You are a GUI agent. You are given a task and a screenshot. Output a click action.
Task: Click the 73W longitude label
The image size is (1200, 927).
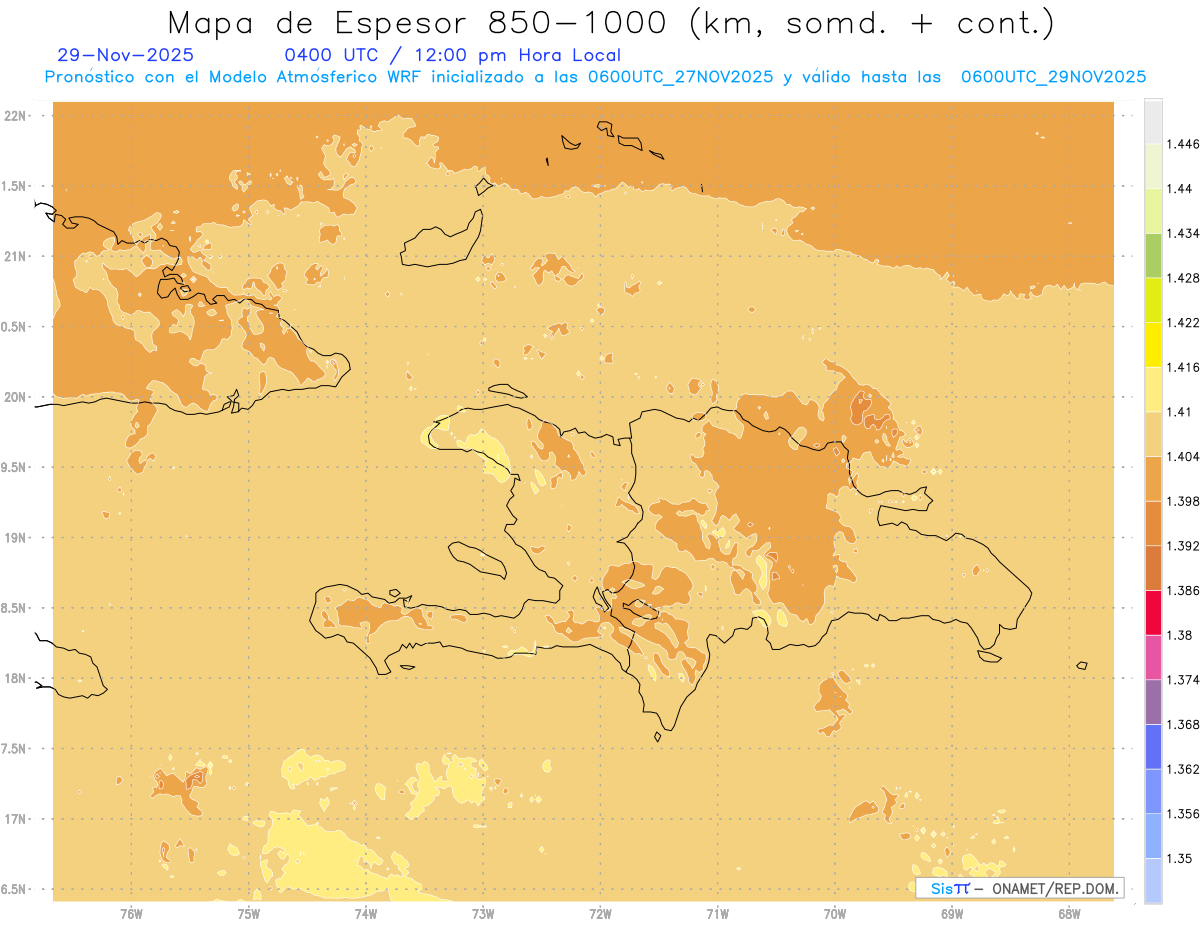483,913
